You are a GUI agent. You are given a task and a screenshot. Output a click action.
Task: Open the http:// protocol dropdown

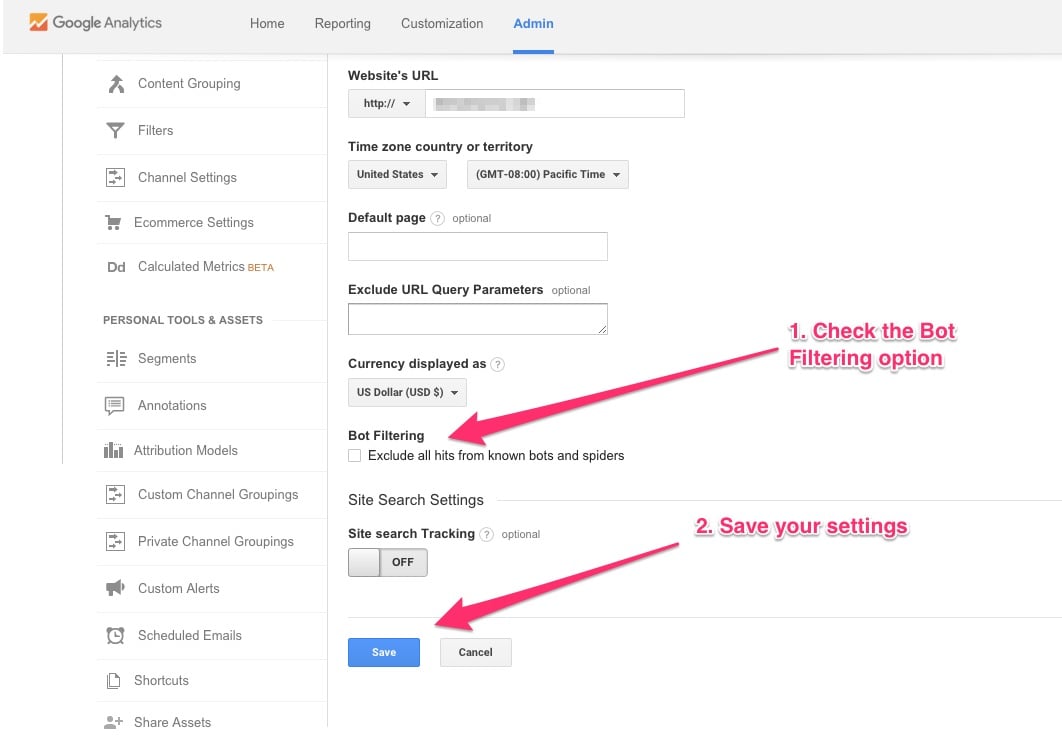[387, 104]
